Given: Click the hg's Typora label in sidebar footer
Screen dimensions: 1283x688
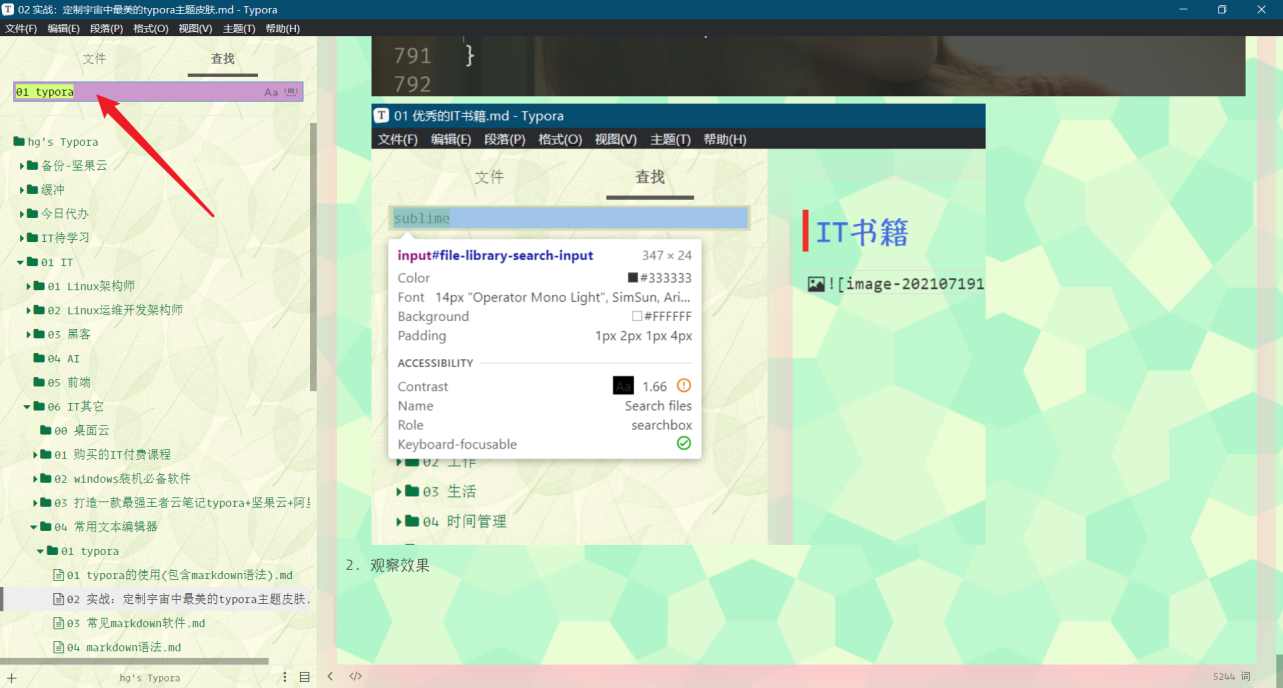Looking at the screenshot, I should [150, 678].
